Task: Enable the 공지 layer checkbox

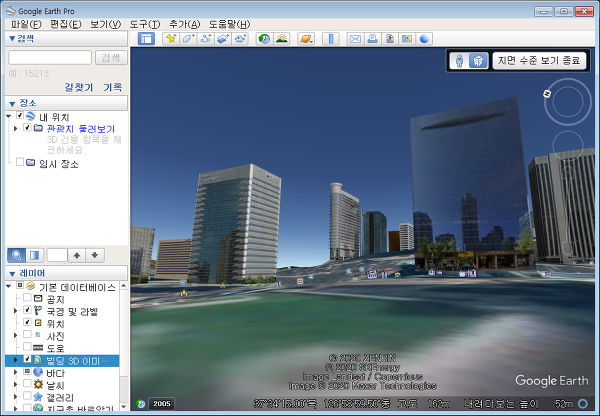Action: (27, 297)
